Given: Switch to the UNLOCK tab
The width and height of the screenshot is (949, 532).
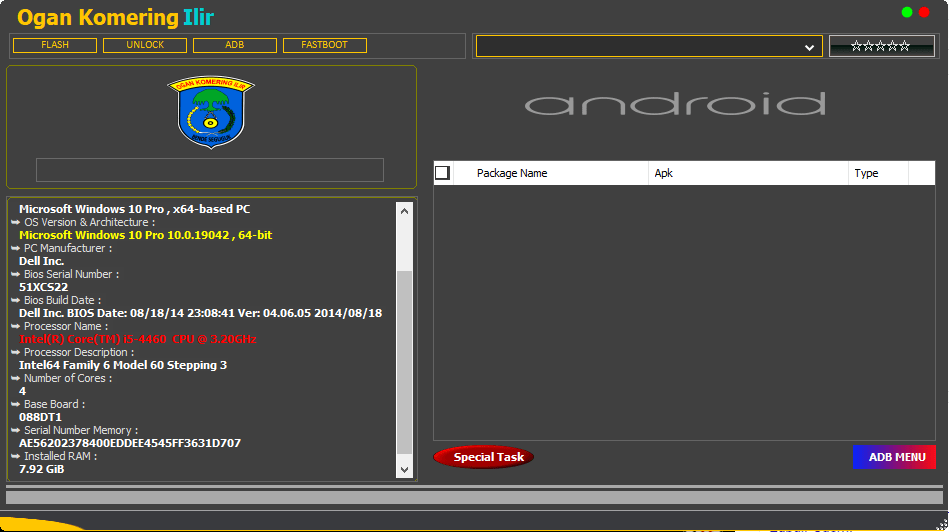Looking at the screenshot, I should (x=145, y=45).
